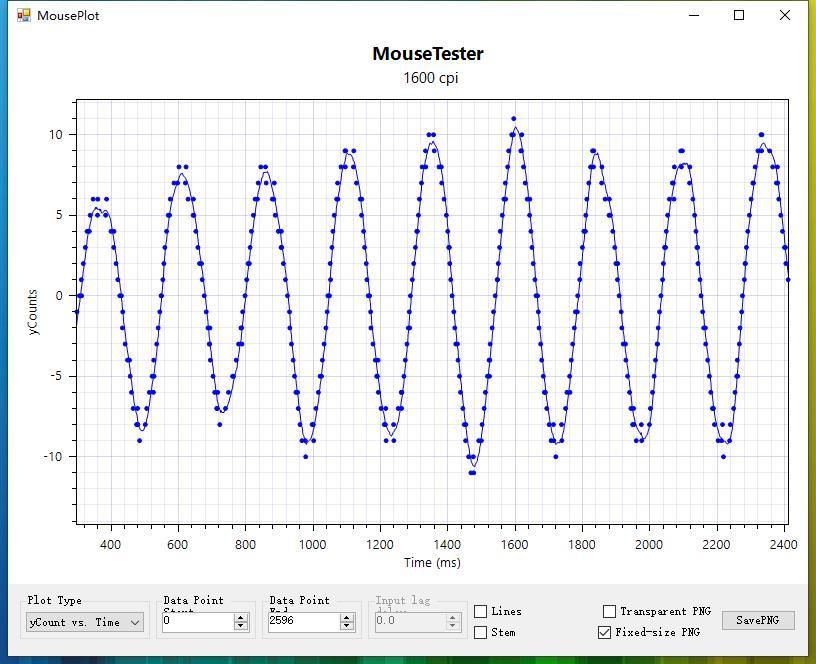The width and height of the screenshot is (816, 664).
Task: Maximize the MousePlot window
Action: click(739, 15)
